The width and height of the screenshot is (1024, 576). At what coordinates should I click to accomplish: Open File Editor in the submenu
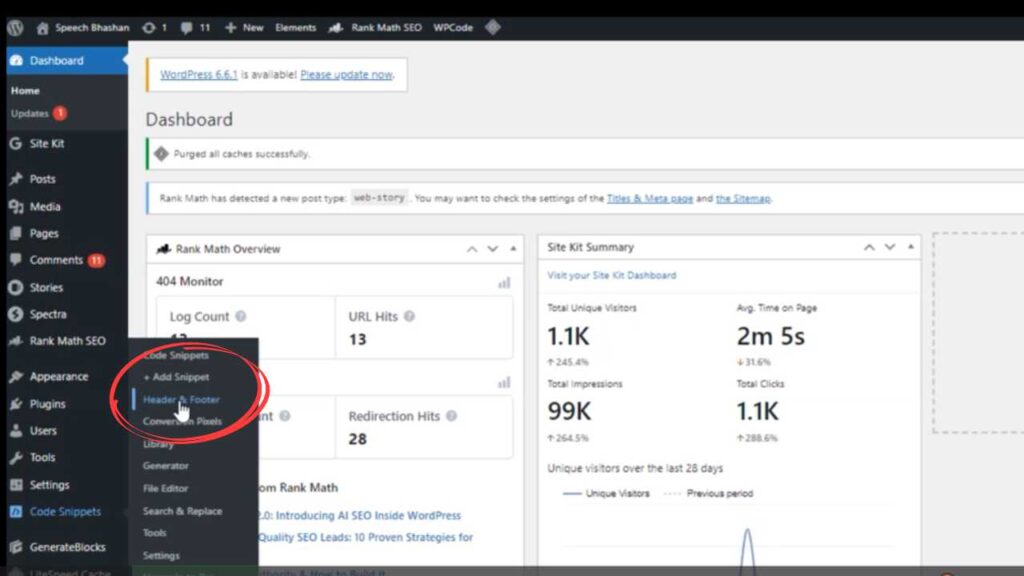[166, 488]
